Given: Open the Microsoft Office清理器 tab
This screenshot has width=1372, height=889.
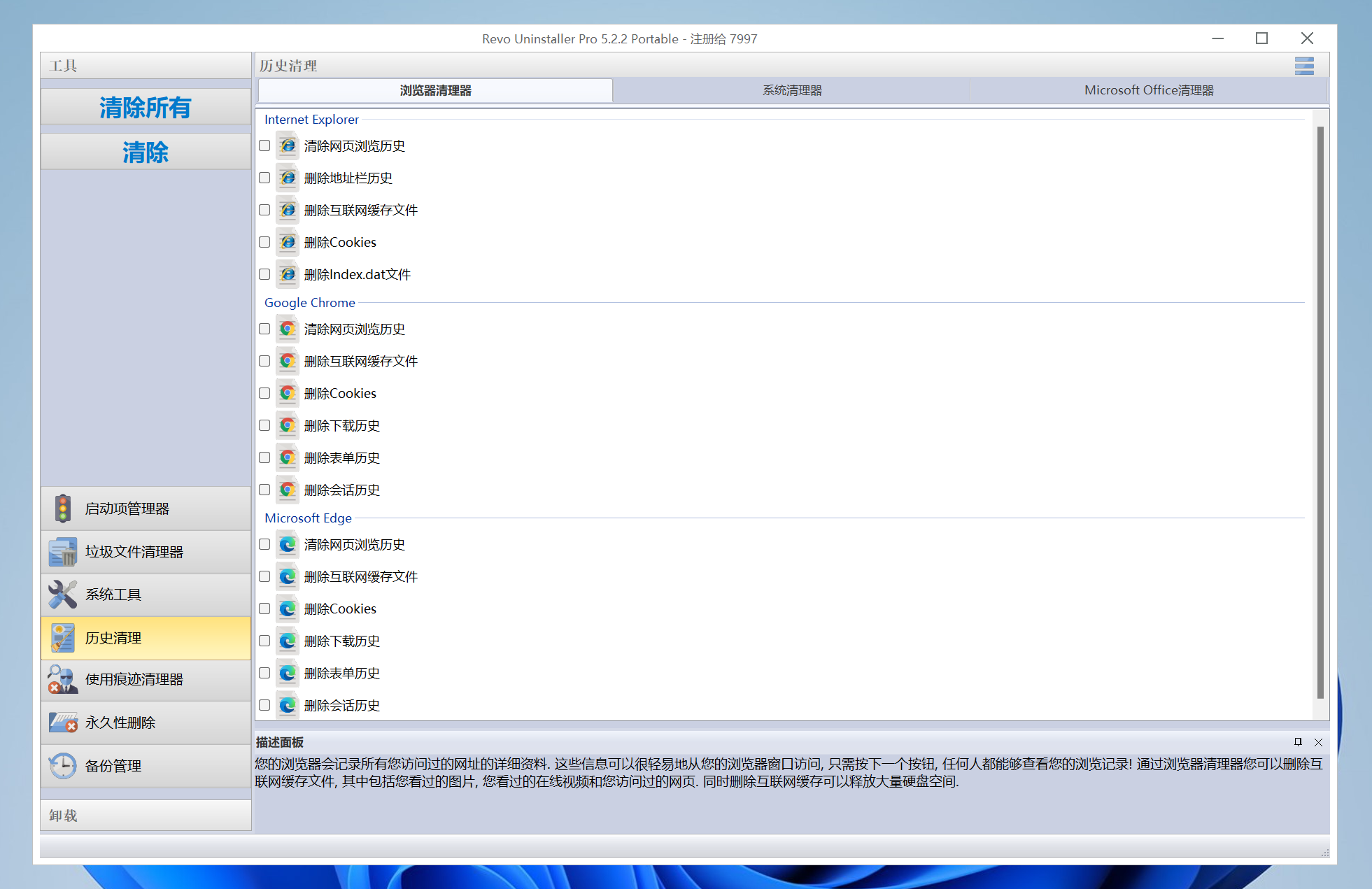Looking at the screenshot, I should point(1149,90).
